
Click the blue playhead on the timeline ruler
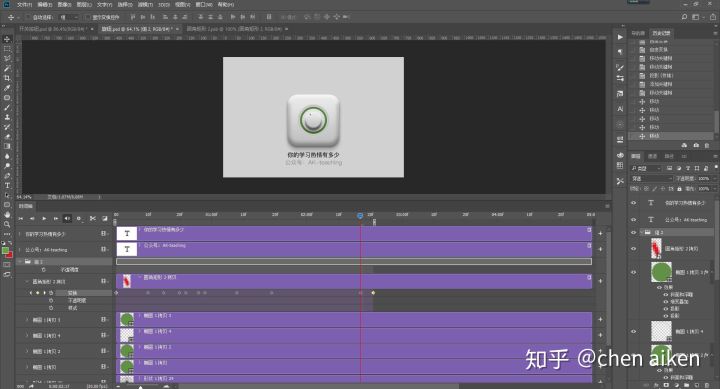pos(360,215)
